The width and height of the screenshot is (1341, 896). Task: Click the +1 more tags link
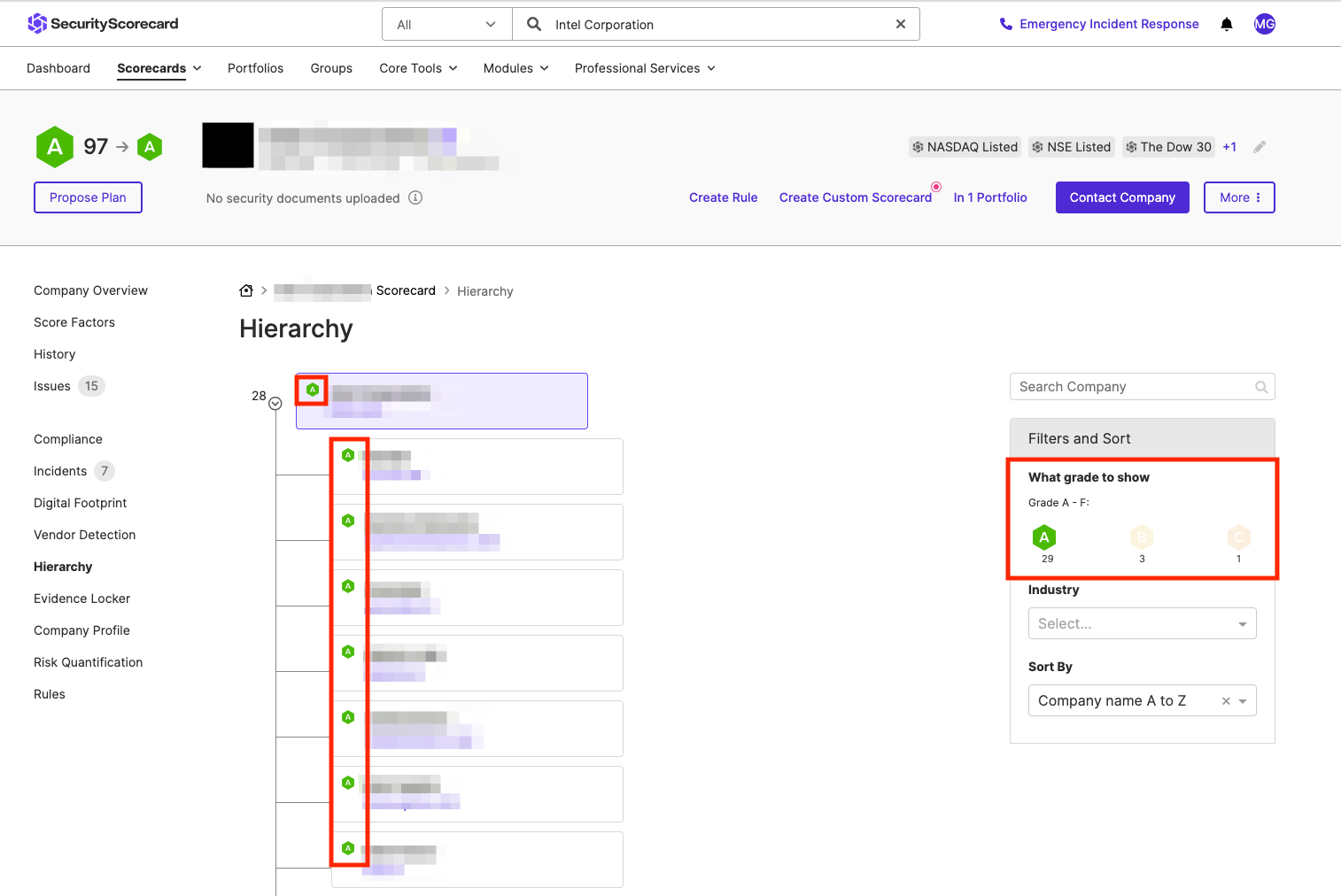1229,147
